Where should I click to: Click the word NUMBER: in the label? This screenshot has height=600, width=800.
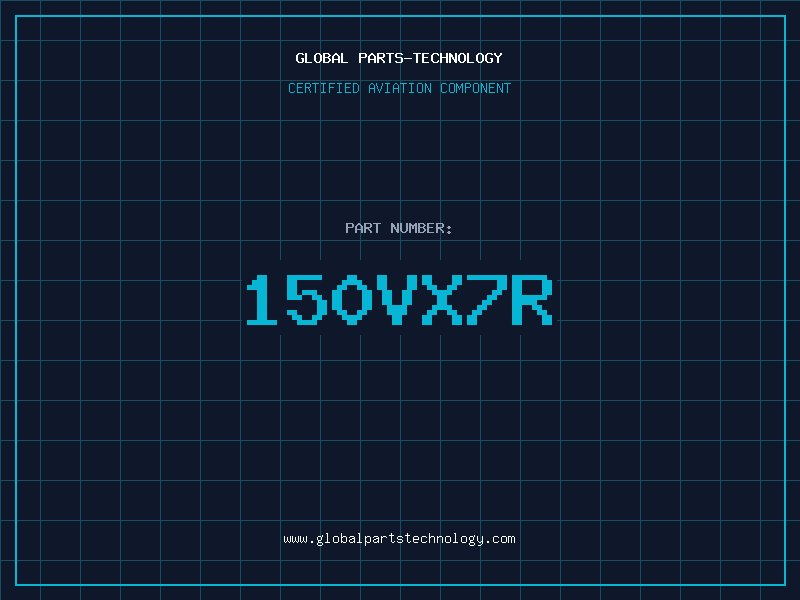coord(421,228)
